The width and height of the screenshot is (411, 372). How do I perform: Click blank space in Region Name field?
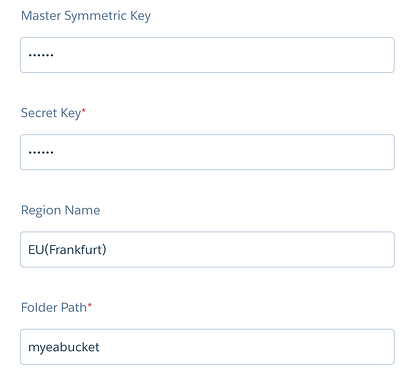(250, 250)
